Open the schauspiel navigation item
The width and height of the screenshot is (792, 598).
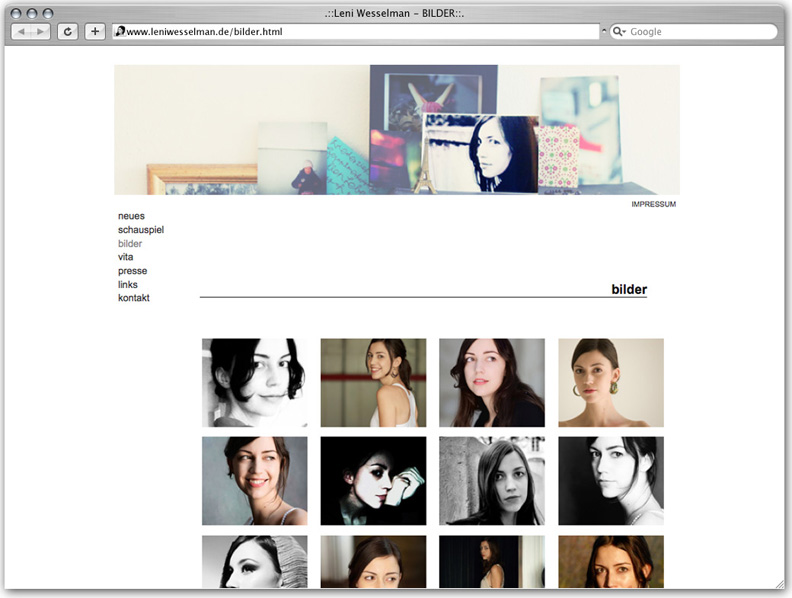(x=141, y=230)
